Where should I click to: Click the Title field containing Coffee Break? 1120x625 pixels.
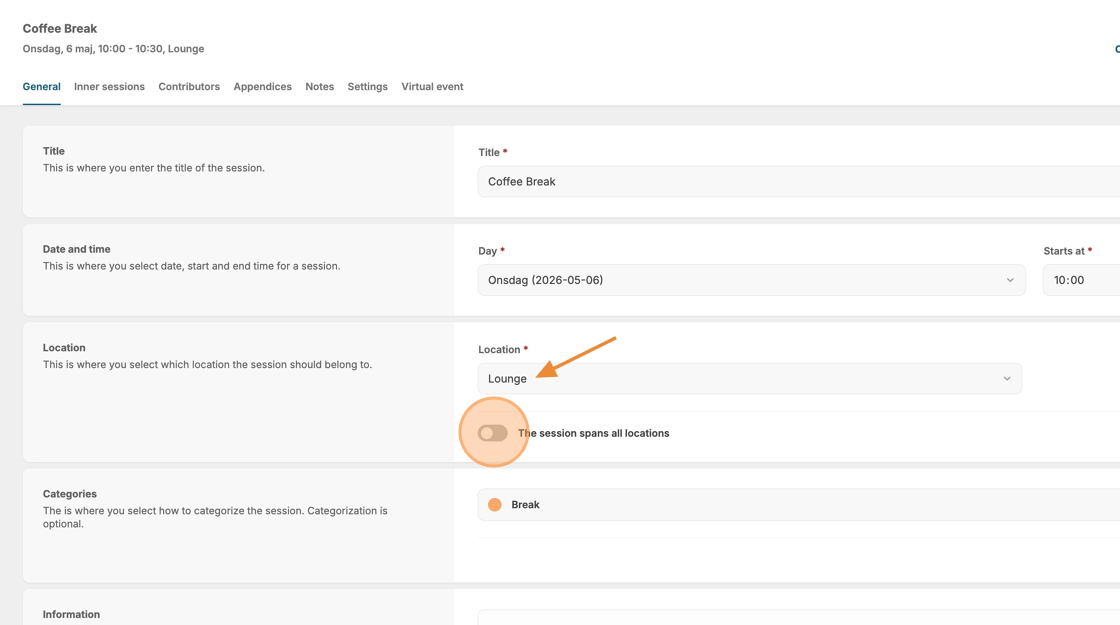(x=790, y=182)
